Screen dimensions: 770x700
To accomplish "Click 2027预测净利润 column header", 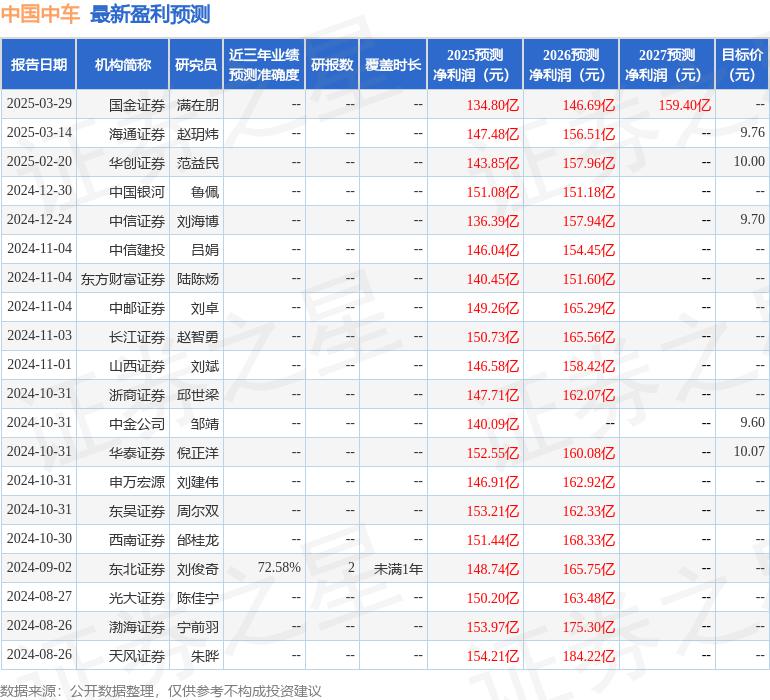I will (667, 64).
